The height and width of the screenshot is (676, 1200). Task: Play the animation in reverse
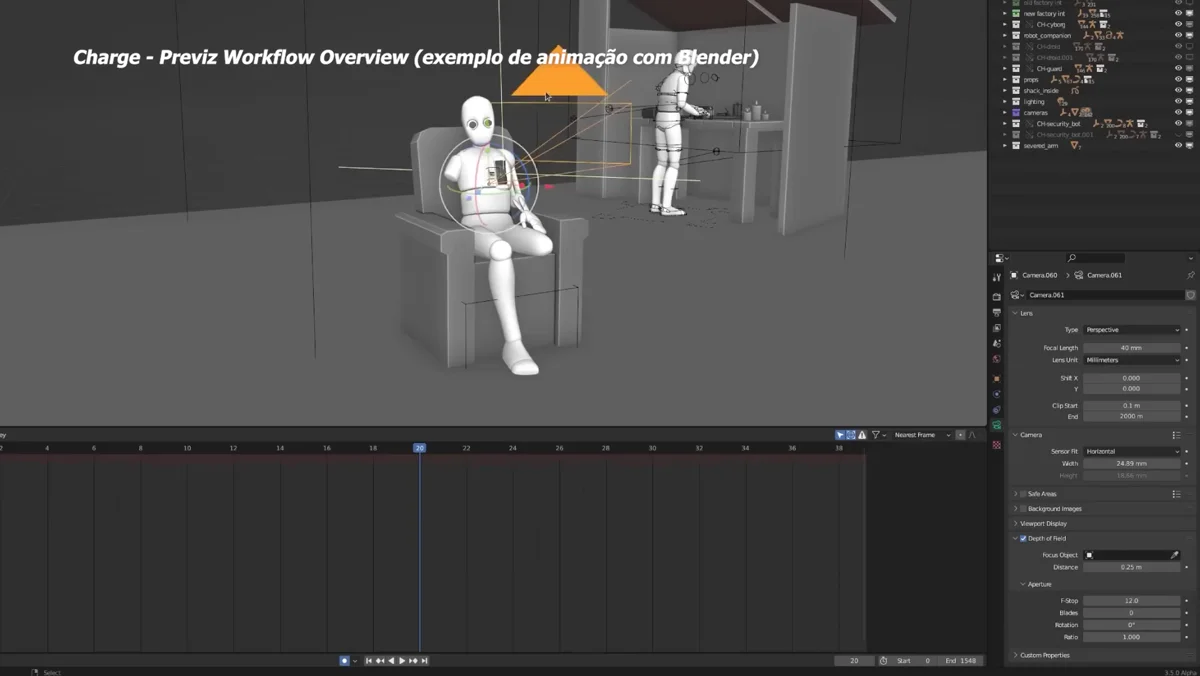391,661
